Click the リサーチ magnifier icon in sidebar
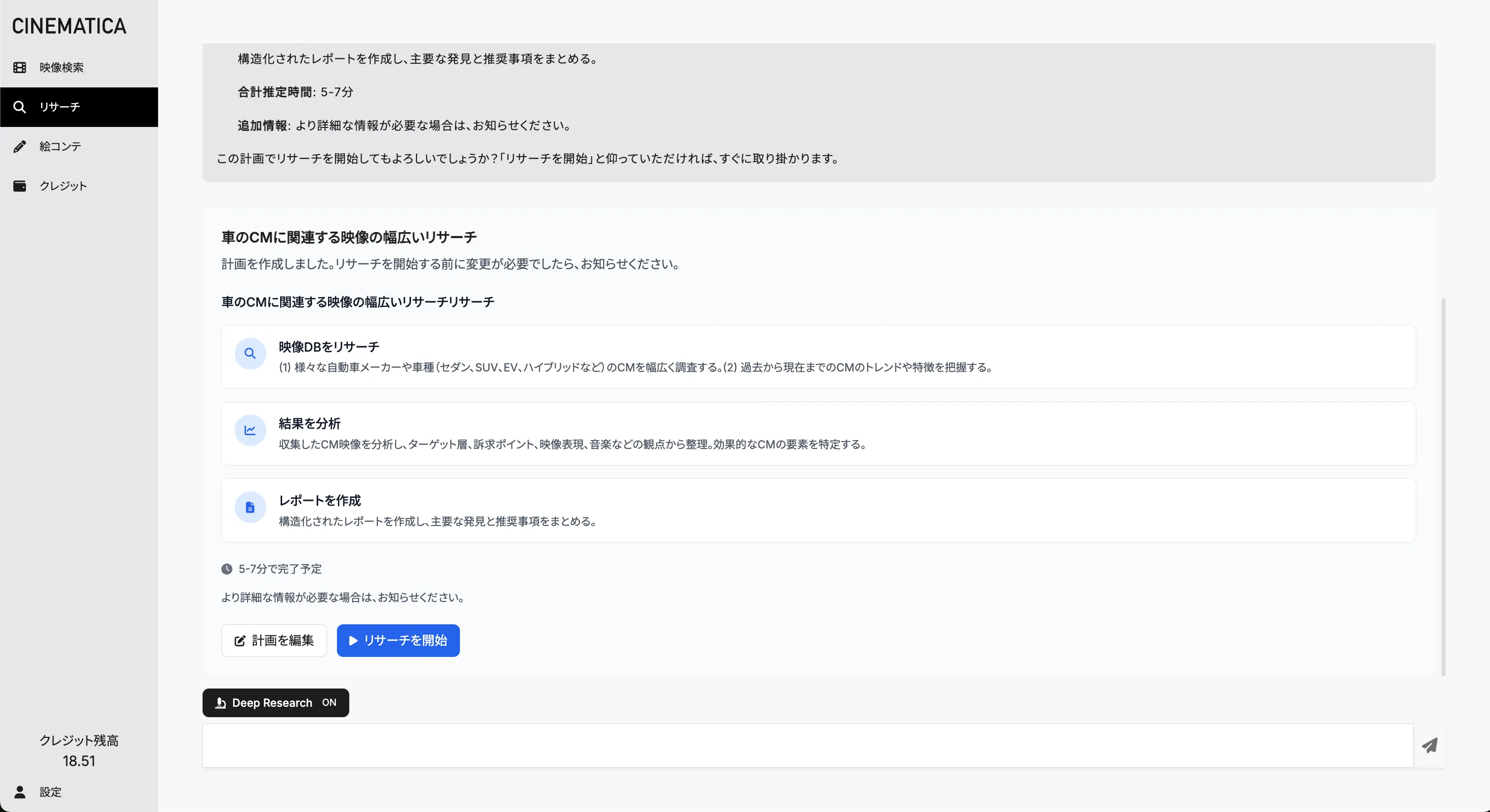The width and height of the screenshot is (1490, 812). point(20,107)
